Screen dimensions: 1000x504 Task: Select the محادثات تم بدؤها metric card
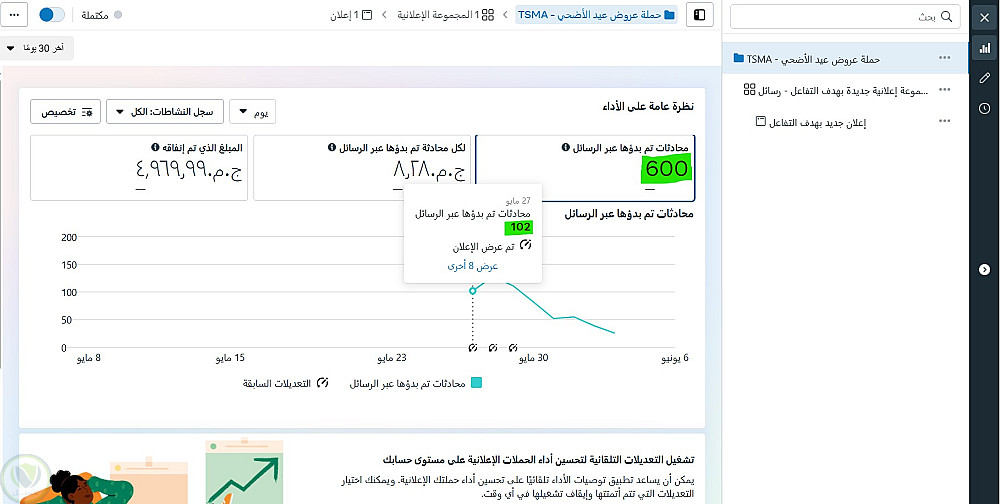pyautogui.click(x=585, y=168)
